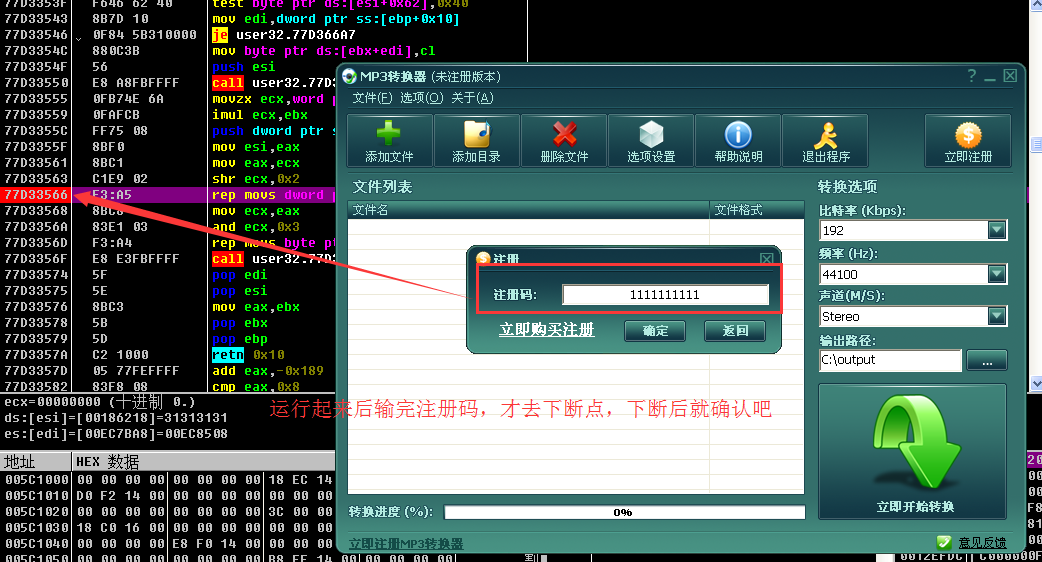
Task: Click the channel combo box showing Stereo
Action: [x=913, y=316]
